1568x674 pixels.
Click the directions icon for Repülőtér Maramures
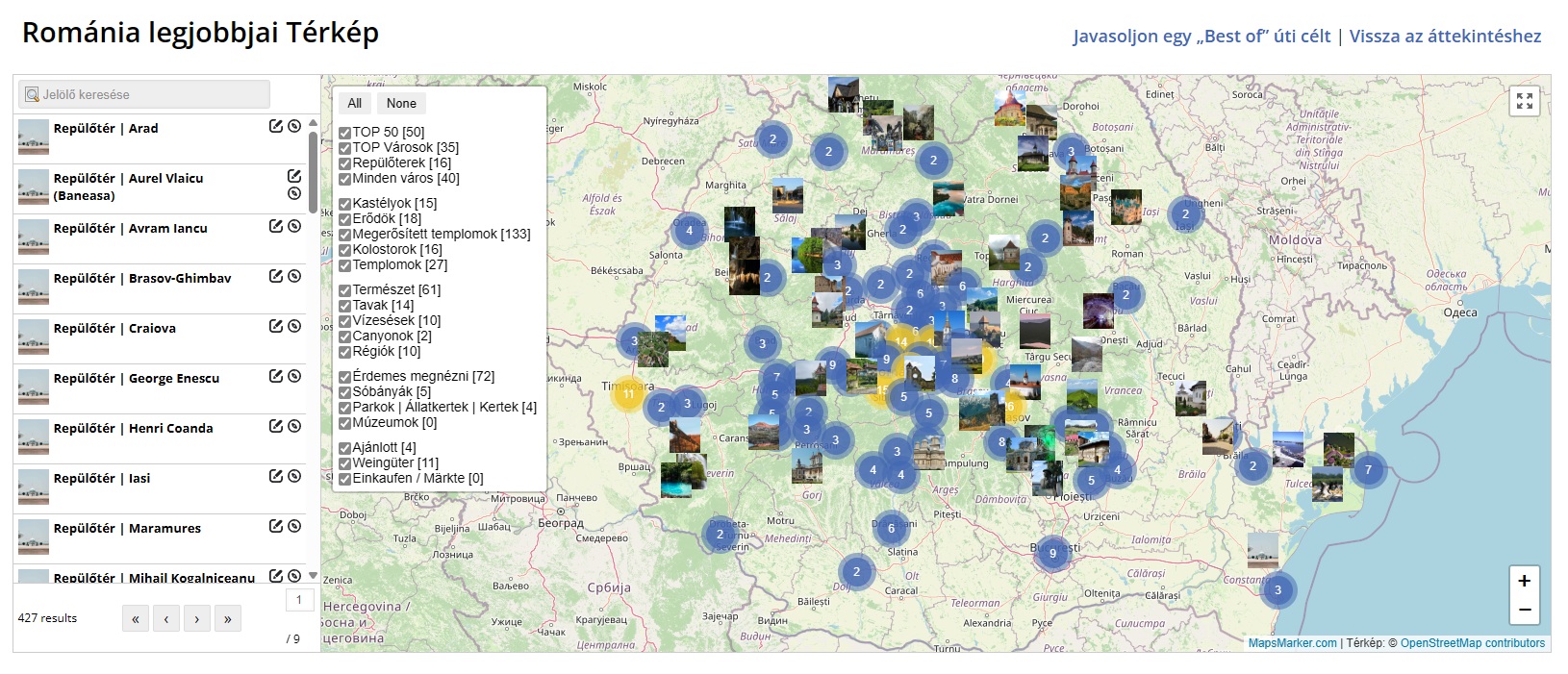coord(294,526)
